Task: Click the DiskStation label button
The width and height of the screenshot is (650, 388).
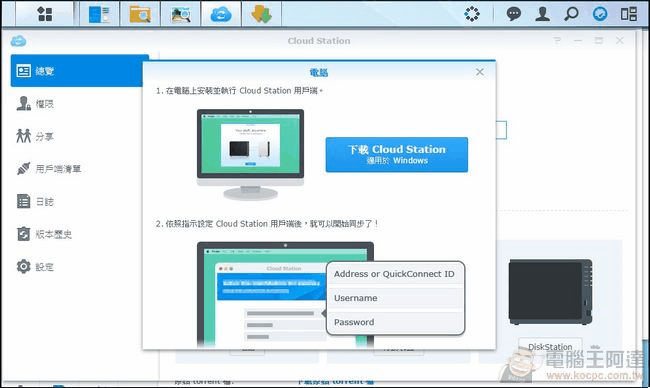Action: point(550,347)
